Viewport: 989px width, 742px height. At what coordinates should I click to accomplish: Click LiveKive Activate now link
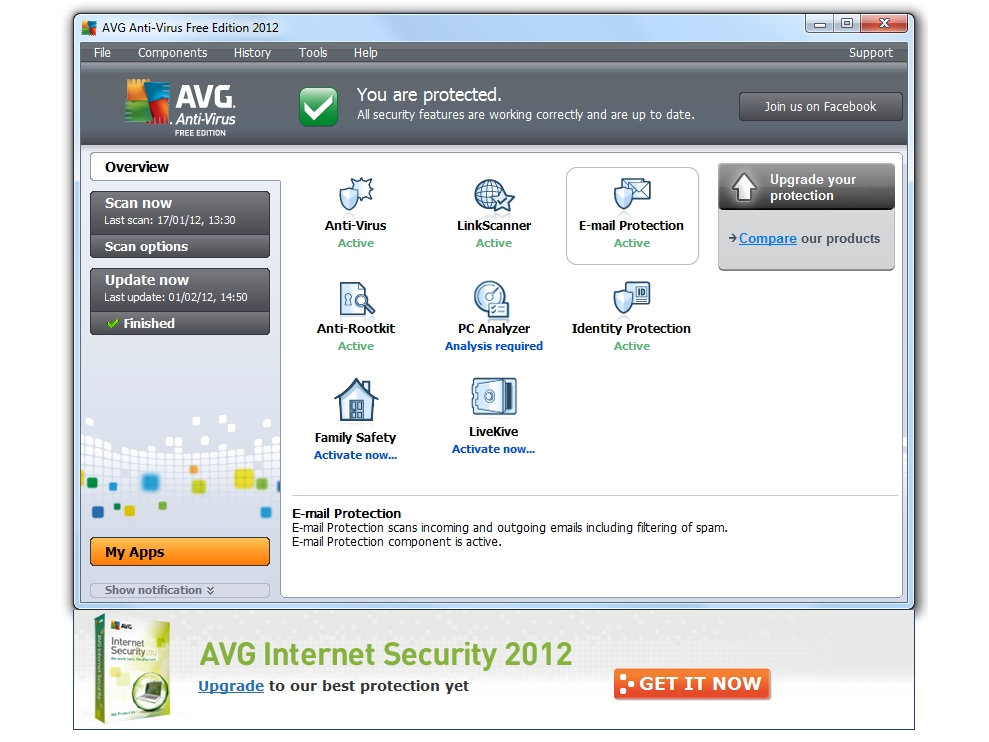494,449
